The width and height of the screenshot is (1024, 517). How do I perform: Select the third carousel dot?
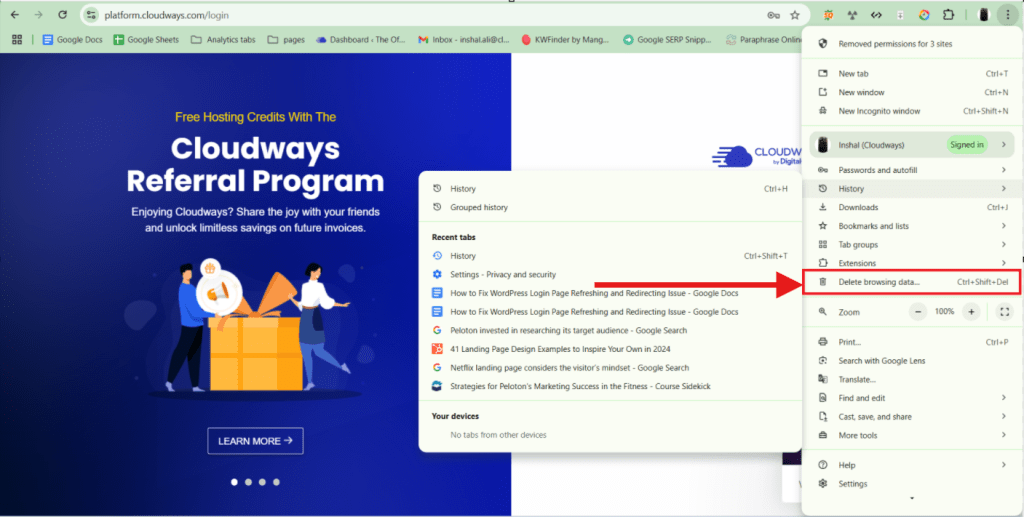pyautogui.click(x=263, y=482)
